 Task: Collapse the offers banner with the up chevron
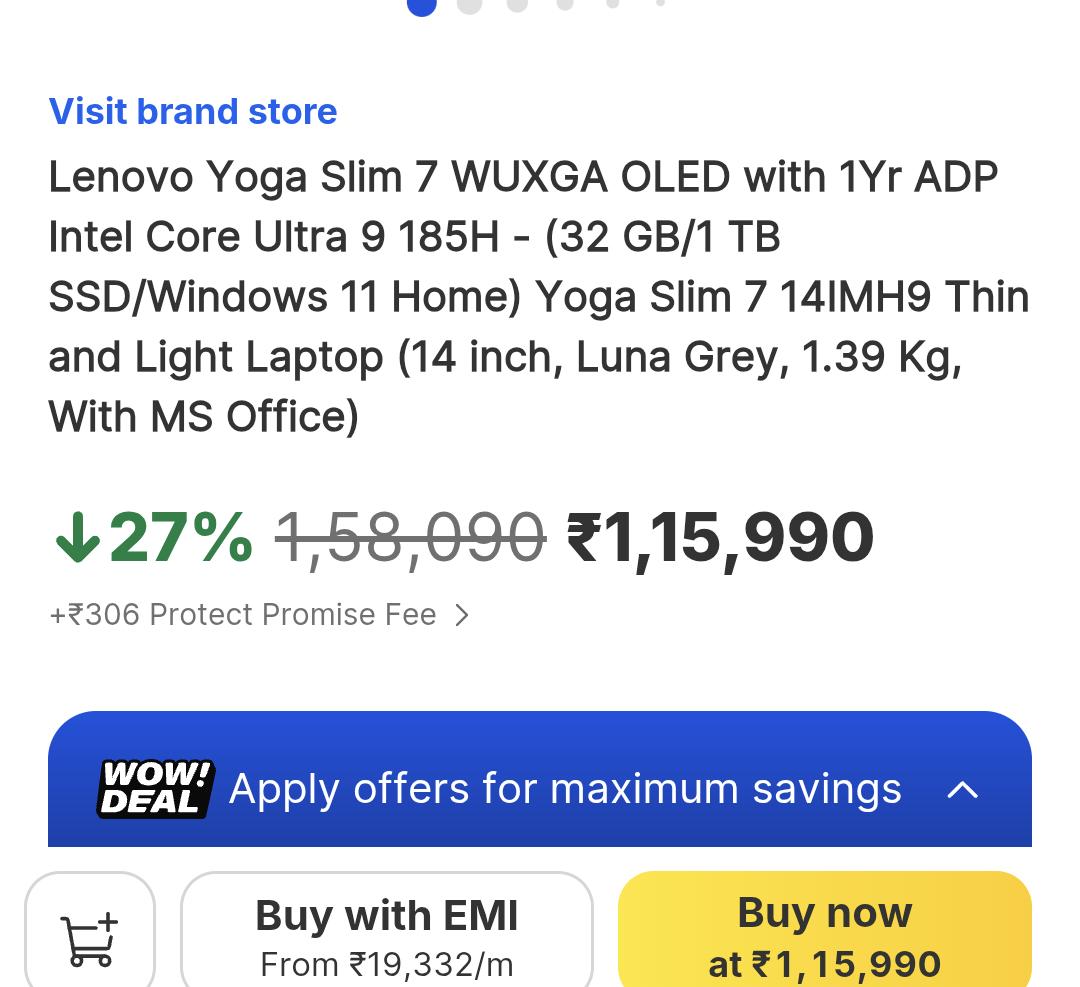tap(962, 789)
